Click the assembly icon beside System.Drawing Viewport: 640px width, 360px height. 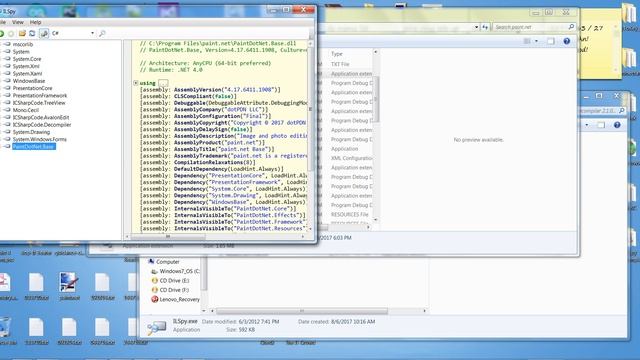(x=7, y=132)
